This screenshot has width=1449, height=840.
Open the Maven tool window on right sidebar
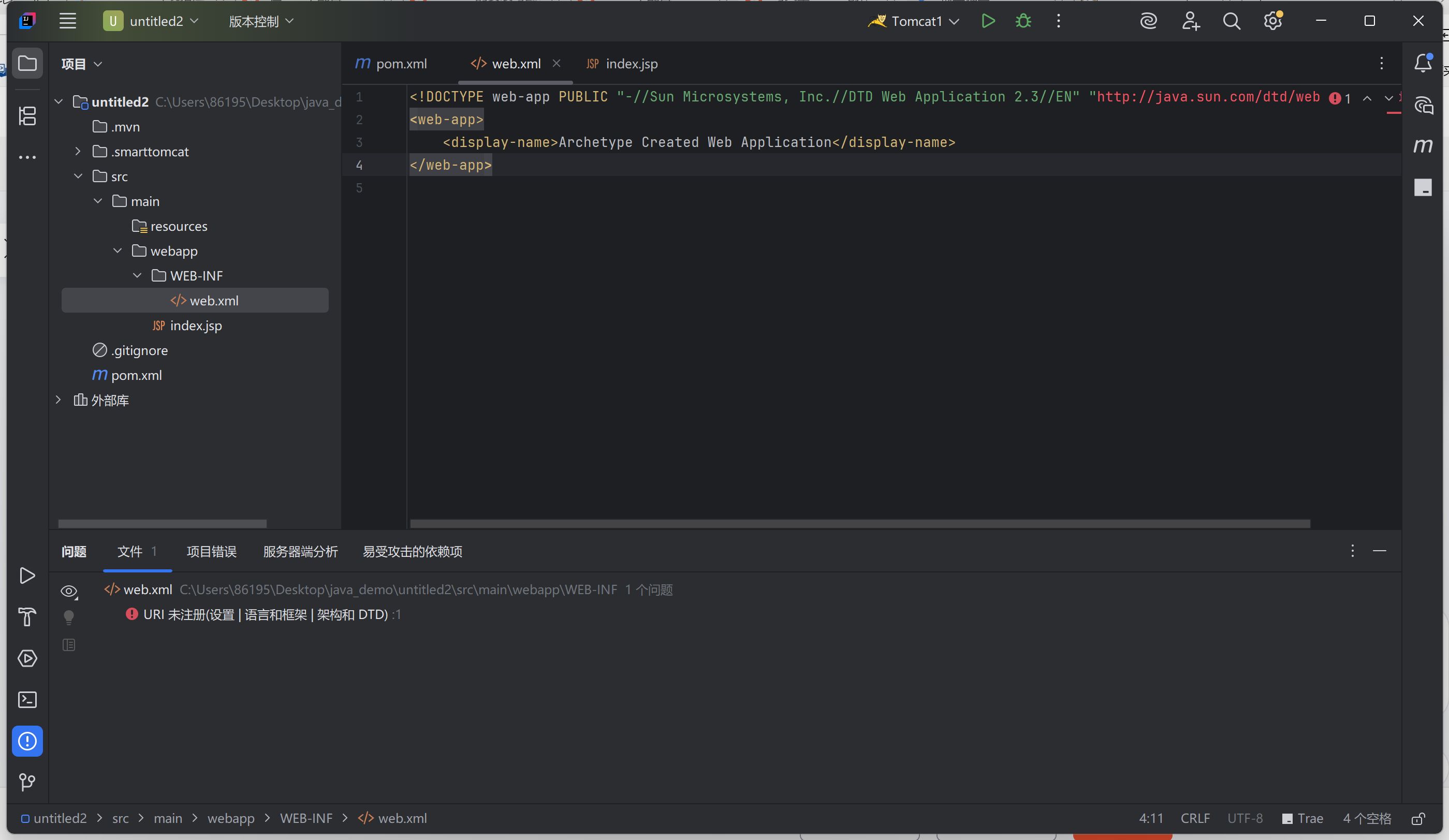(1423, 145)
